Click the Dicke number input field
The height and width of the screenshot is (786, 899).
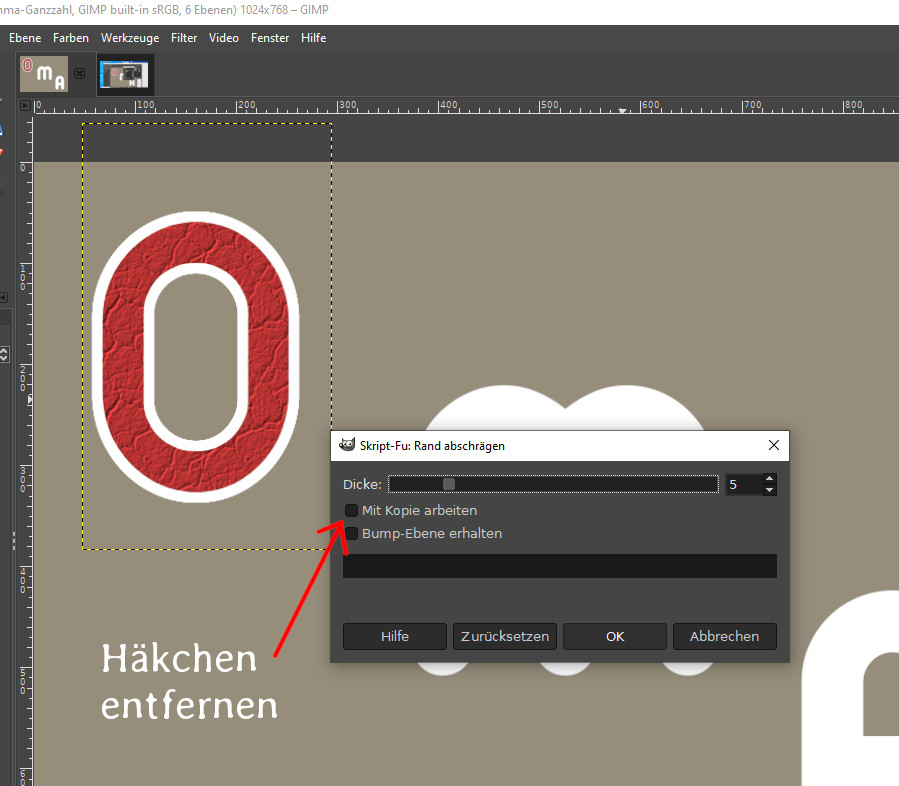[x=742, y=485]
